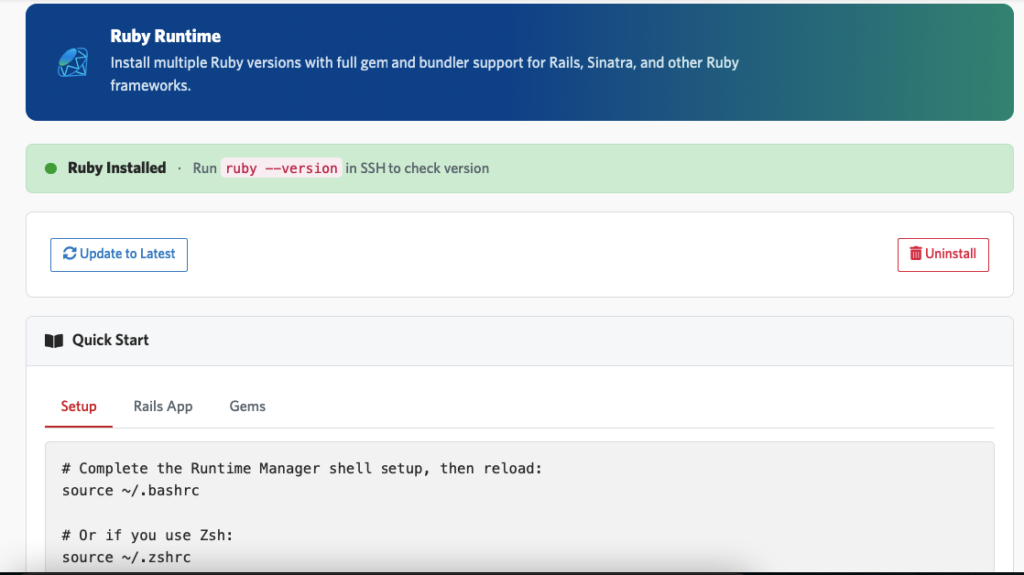
Task: Click the Update to Latest button
Action: click(119, 255)
